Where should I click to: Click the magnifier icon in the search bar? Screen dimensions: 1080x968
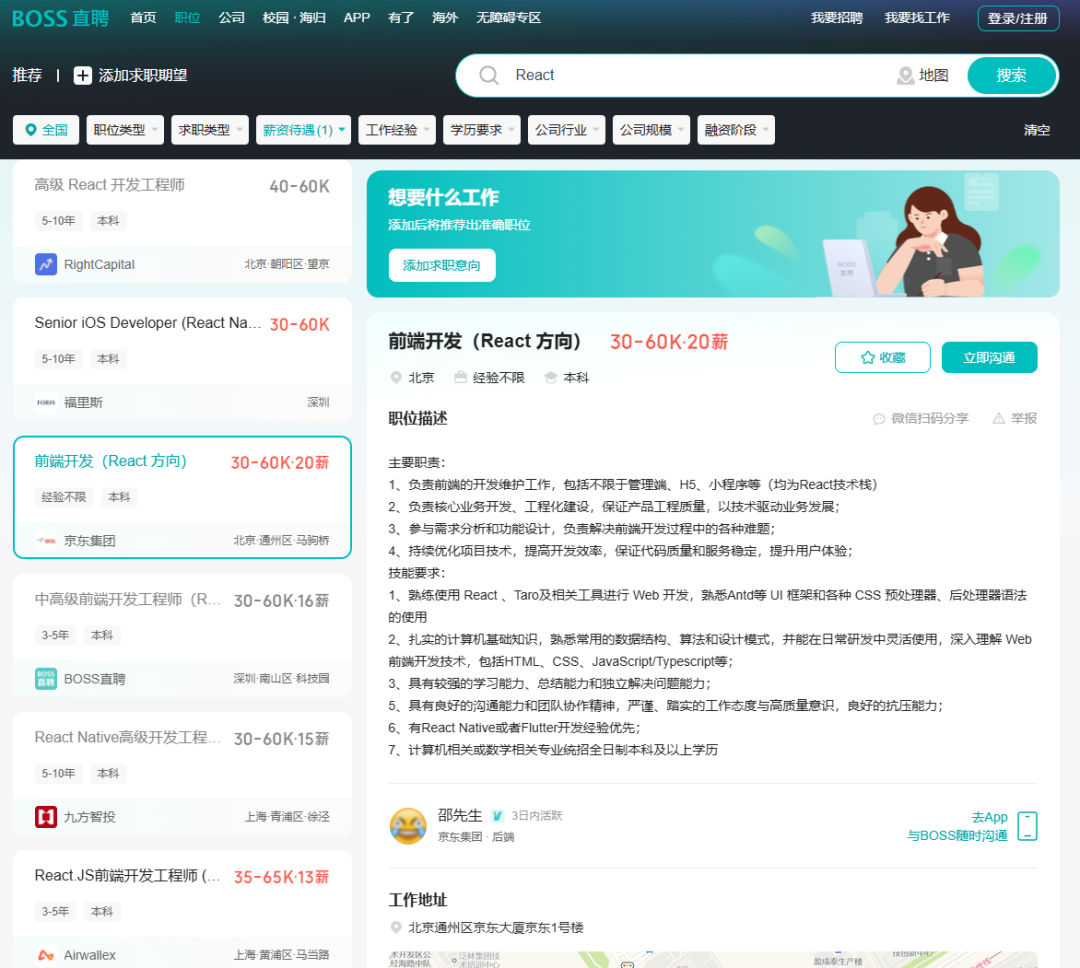489,75
